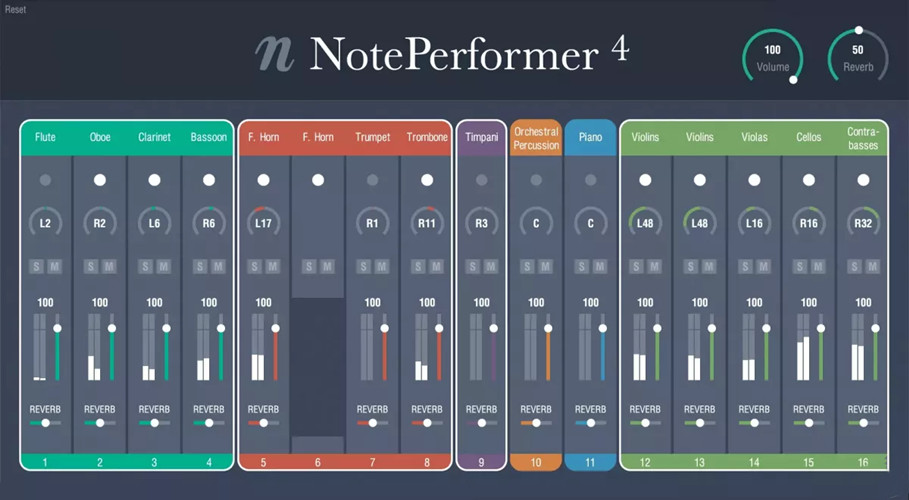Adjust the master Reverb knob

point(858,58)
